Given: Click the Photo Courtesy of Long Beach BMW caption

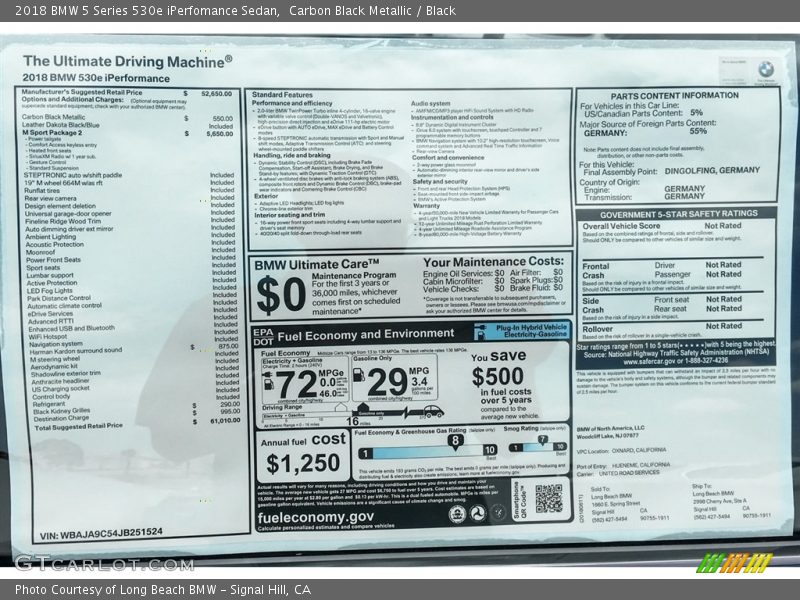Looking at the screenshot, I should click(163, 590).
